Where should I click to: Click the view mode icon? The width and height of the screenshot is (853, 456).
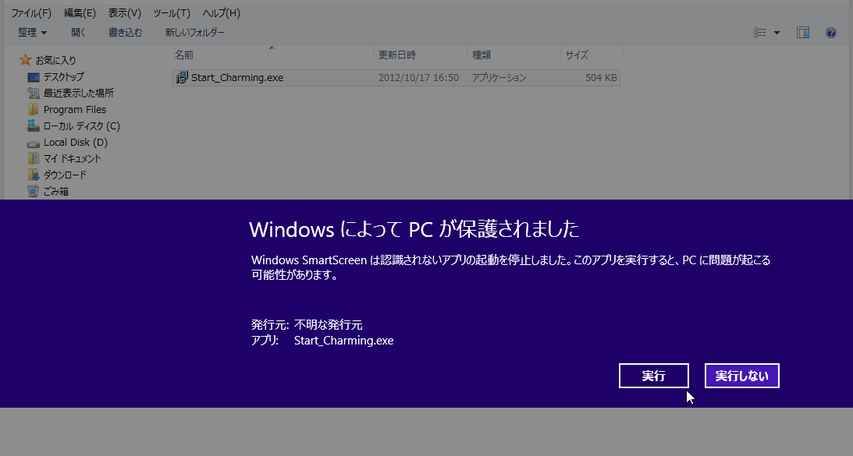(x=759, y=33)
